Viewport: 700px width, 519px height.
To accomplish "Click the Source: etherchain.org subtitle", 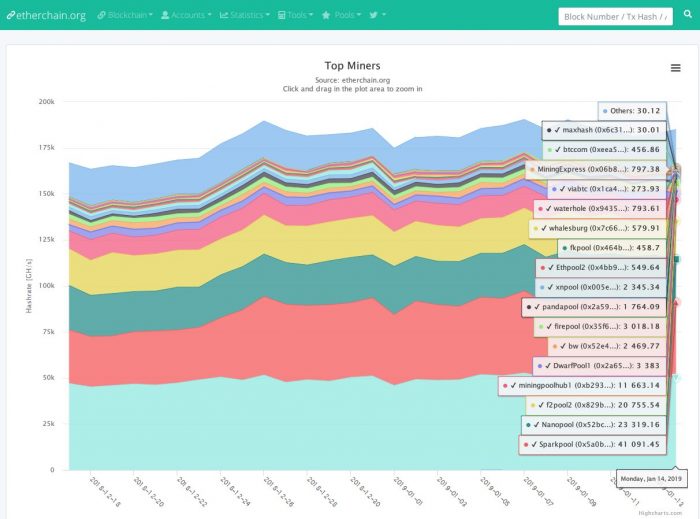I will (352, 80).
